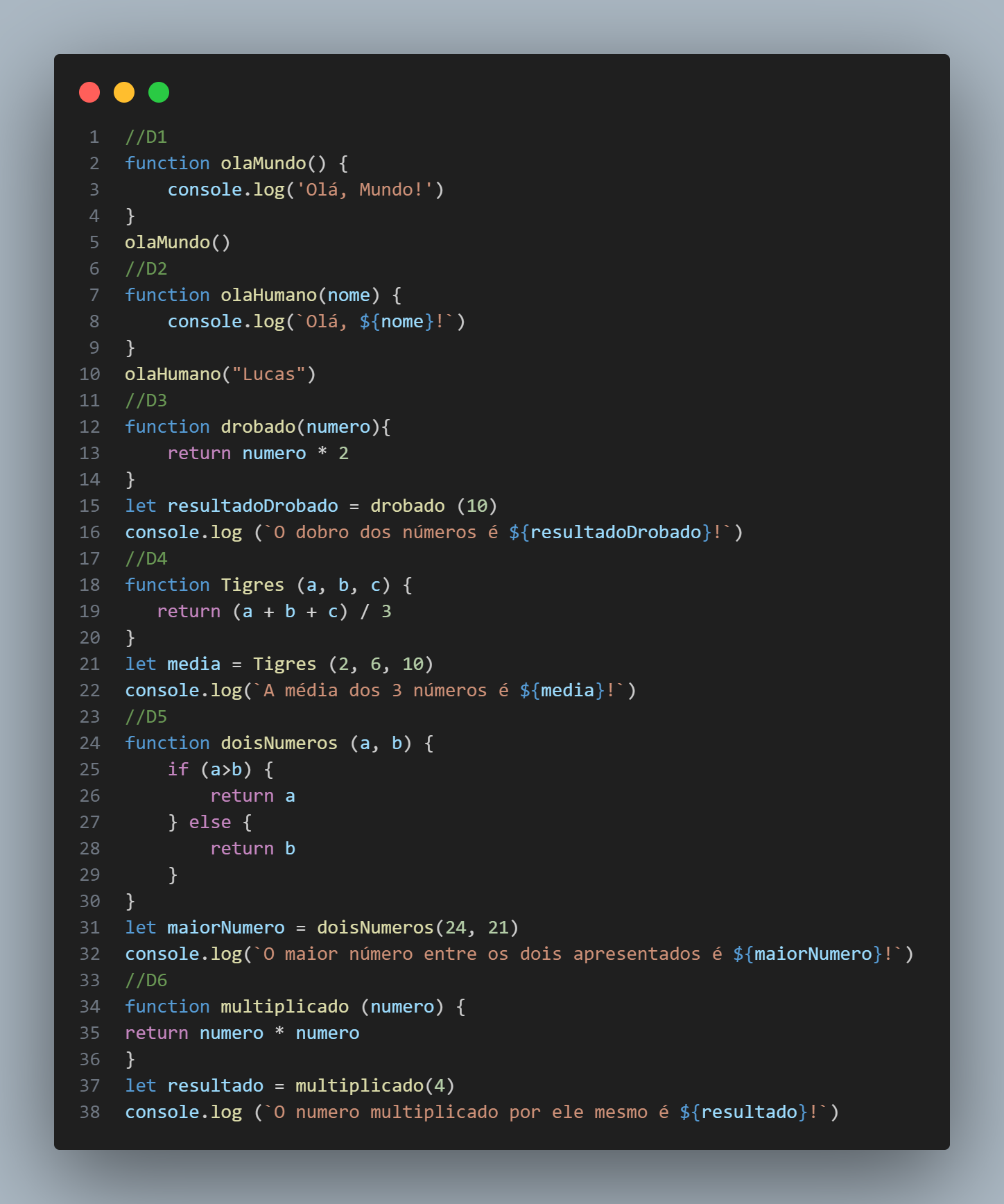The width and height of the screenshot is (1004, 1204).
Task: Click the string "Lucas" on line 10
Action: [x=269, y=374]
